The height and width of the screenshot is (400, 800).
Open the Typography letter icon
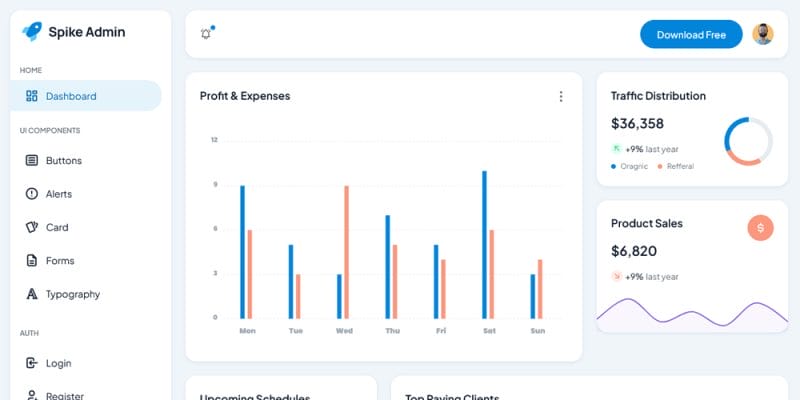pyautogui.click(x=32, y=294)
